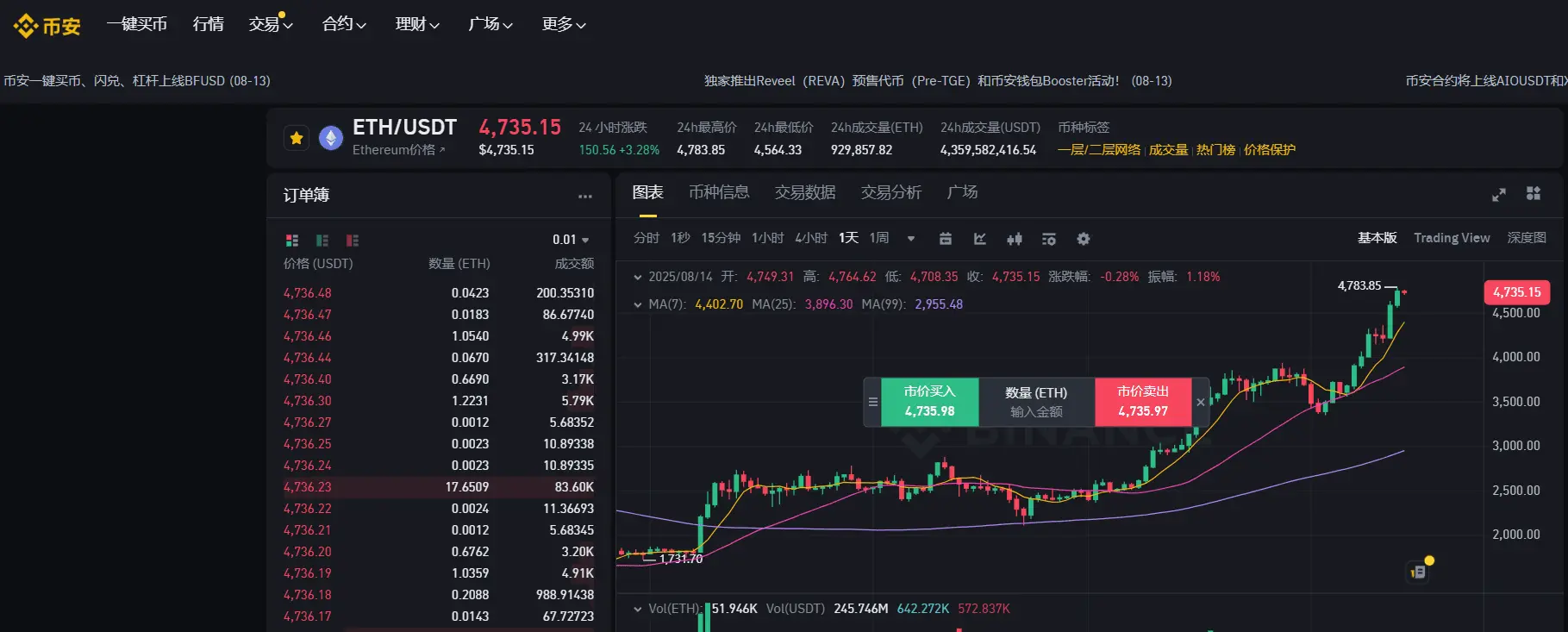Show sell orders only layout
The image size is (1568, 632).
[x=353, y=241]
